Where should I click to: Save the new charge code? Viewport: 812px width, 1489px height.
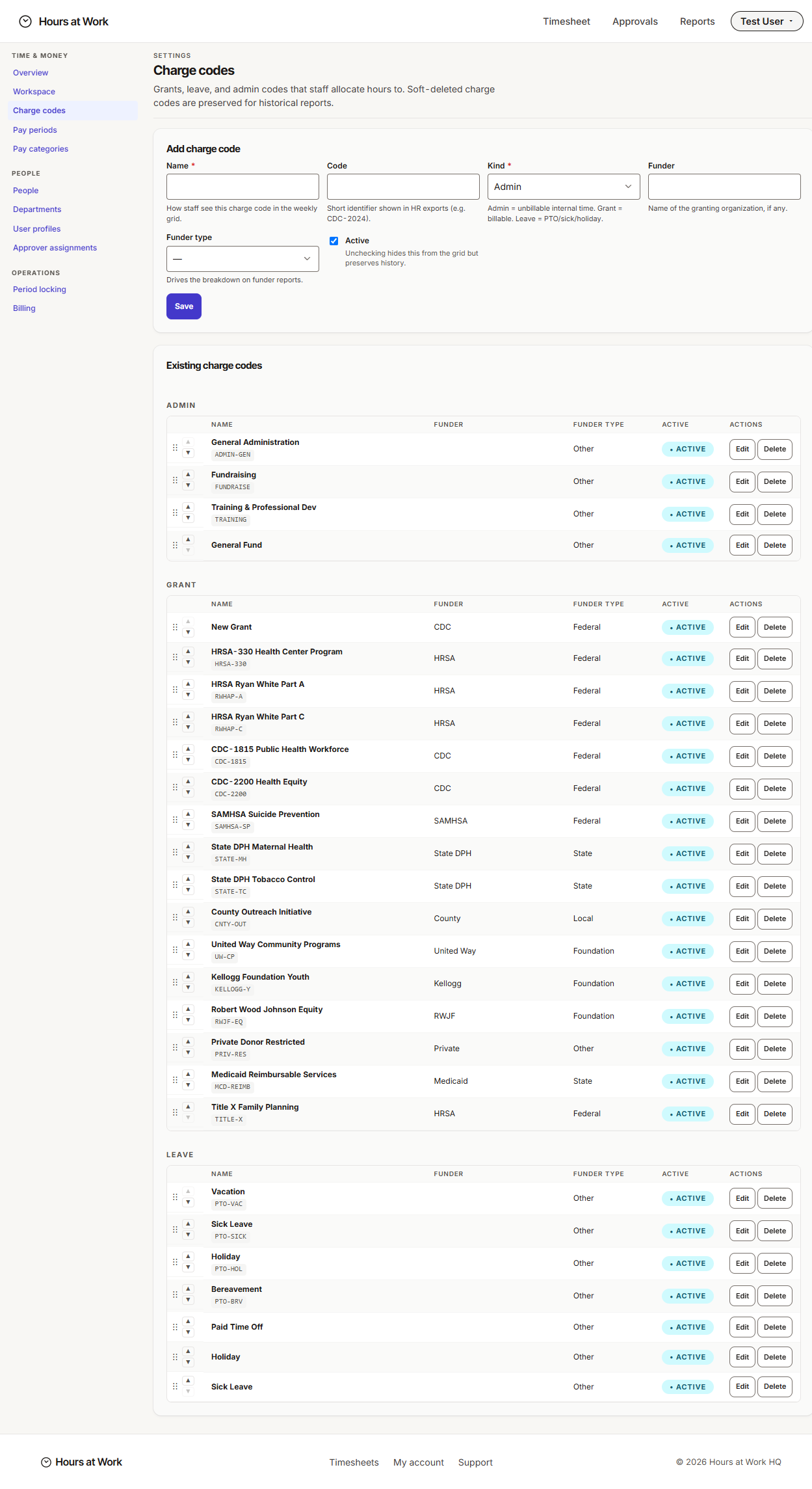[184, 306]
